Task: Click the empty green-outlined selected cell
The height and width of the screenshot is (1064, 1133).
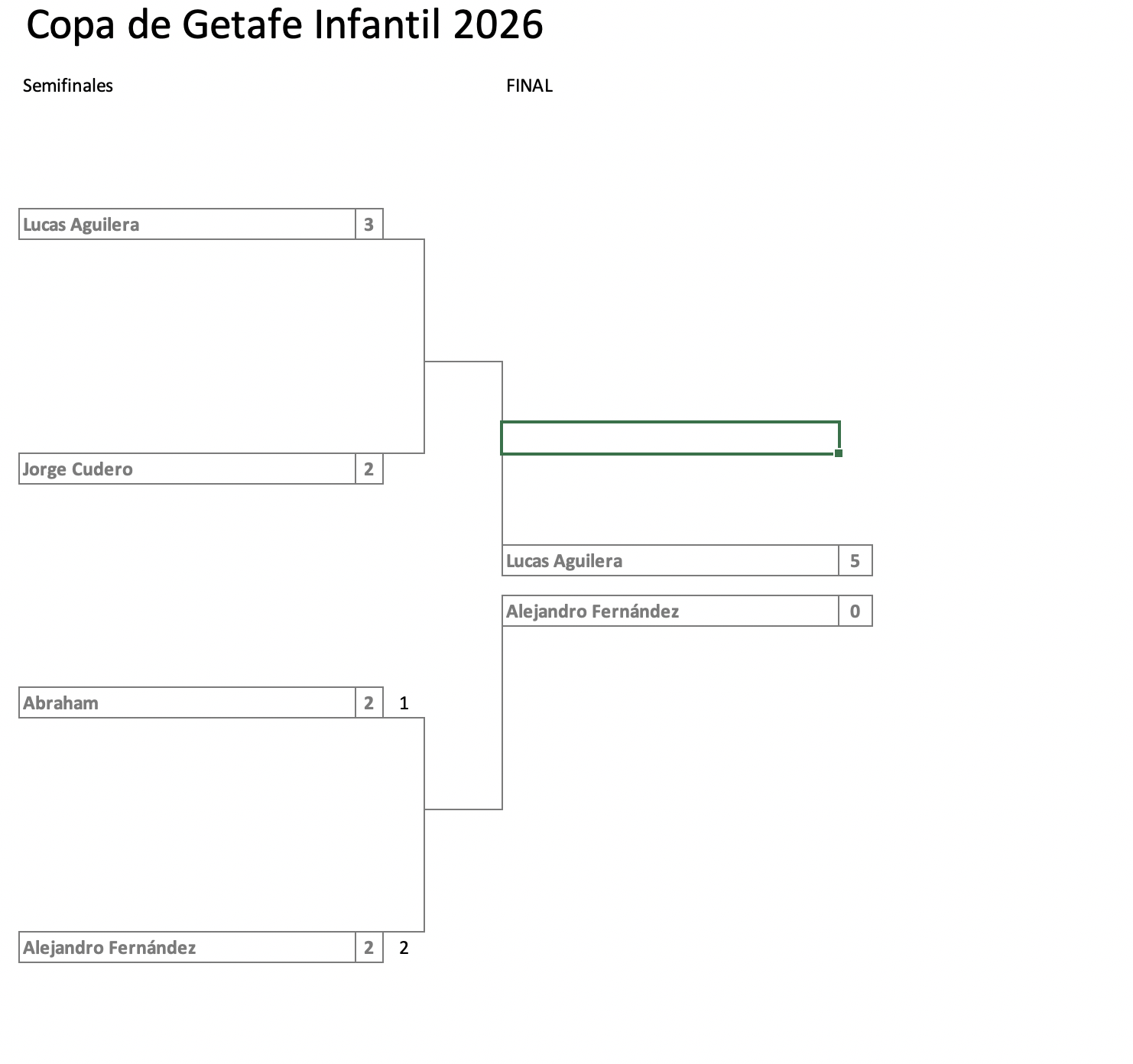Action: (x=670, y=438)
